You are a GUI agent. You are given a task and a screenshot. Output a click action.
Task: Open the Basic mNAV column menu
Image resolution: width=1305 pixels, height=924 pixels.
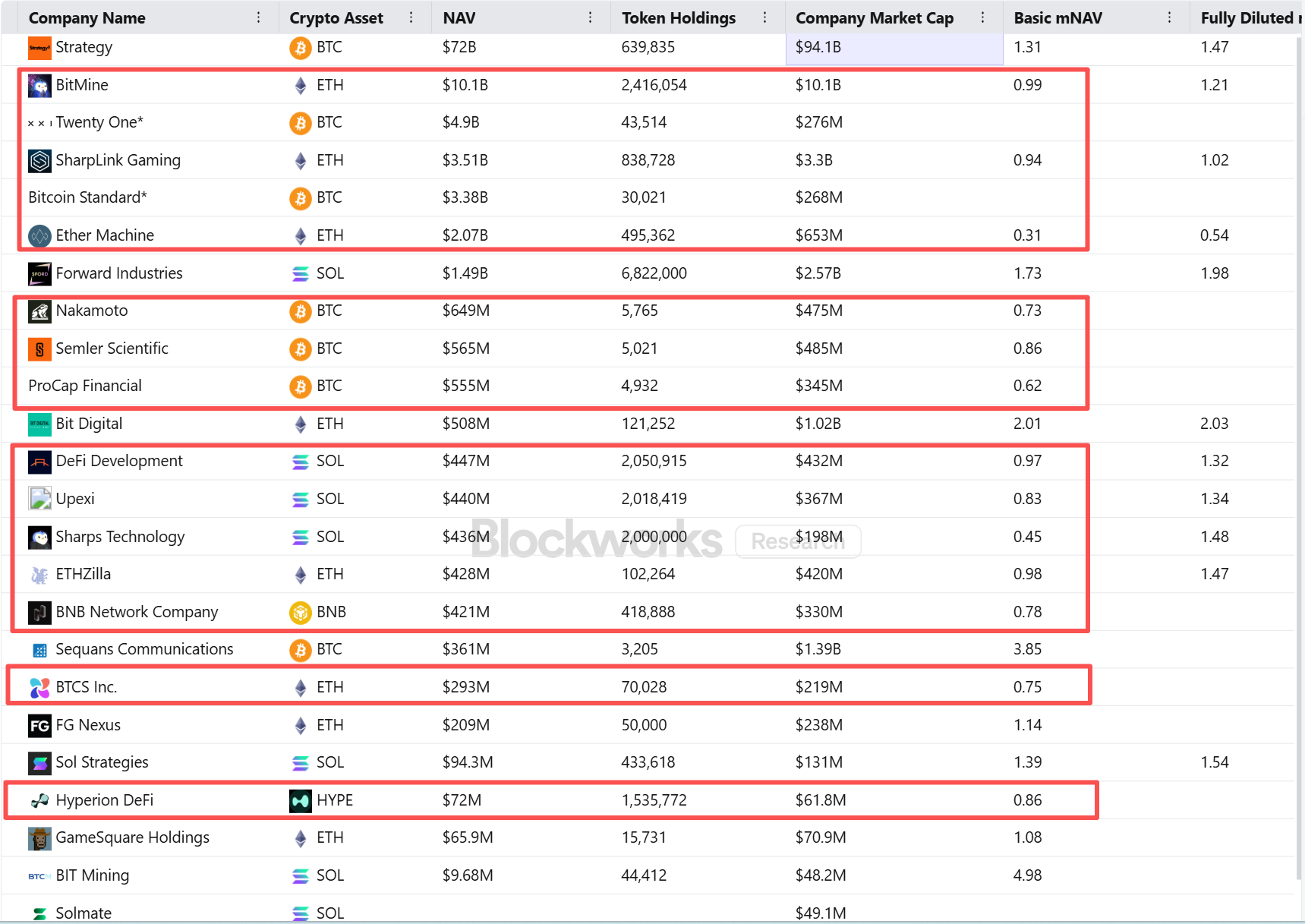[1170, 17]
